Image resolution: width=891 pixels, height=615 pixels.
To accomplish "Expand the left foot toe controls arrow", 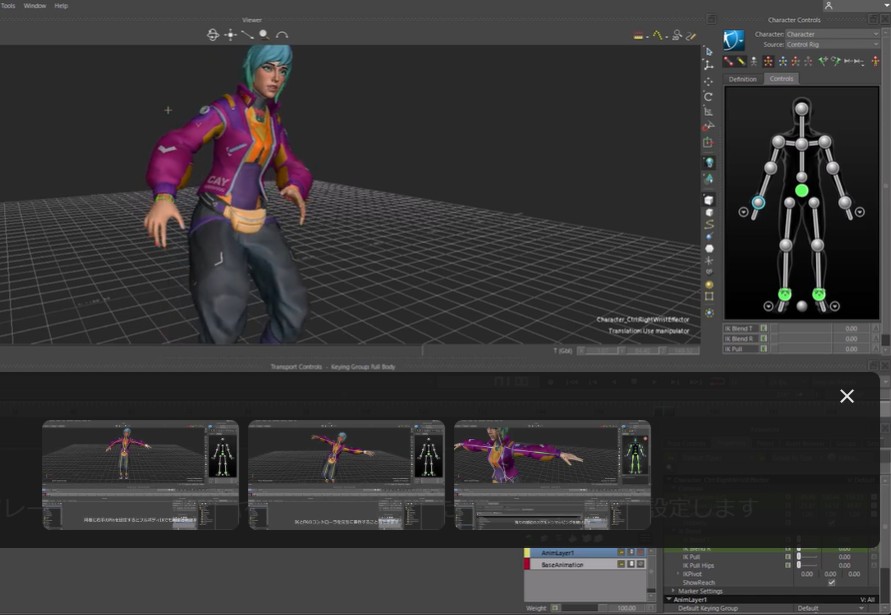I will click(x=835, y=306).
